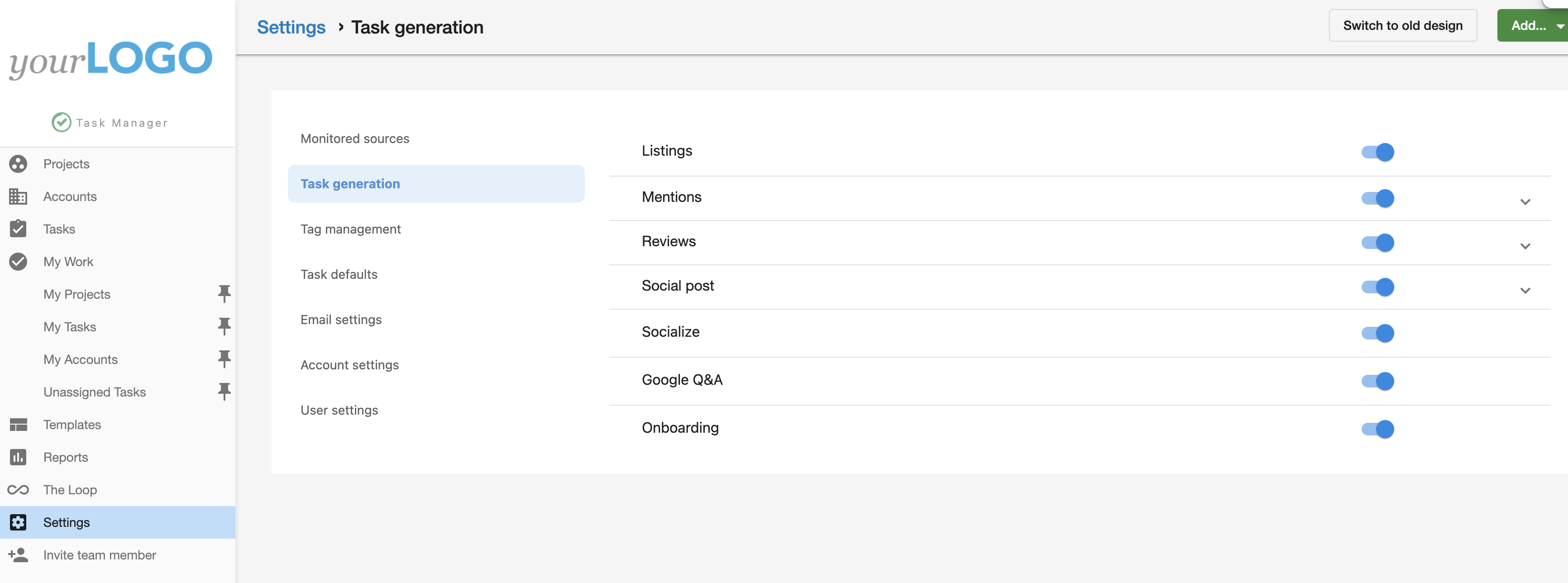Viewport: 1568px width, 583px height.
Task: Click the Mentions row label
Action: [671, 196]
